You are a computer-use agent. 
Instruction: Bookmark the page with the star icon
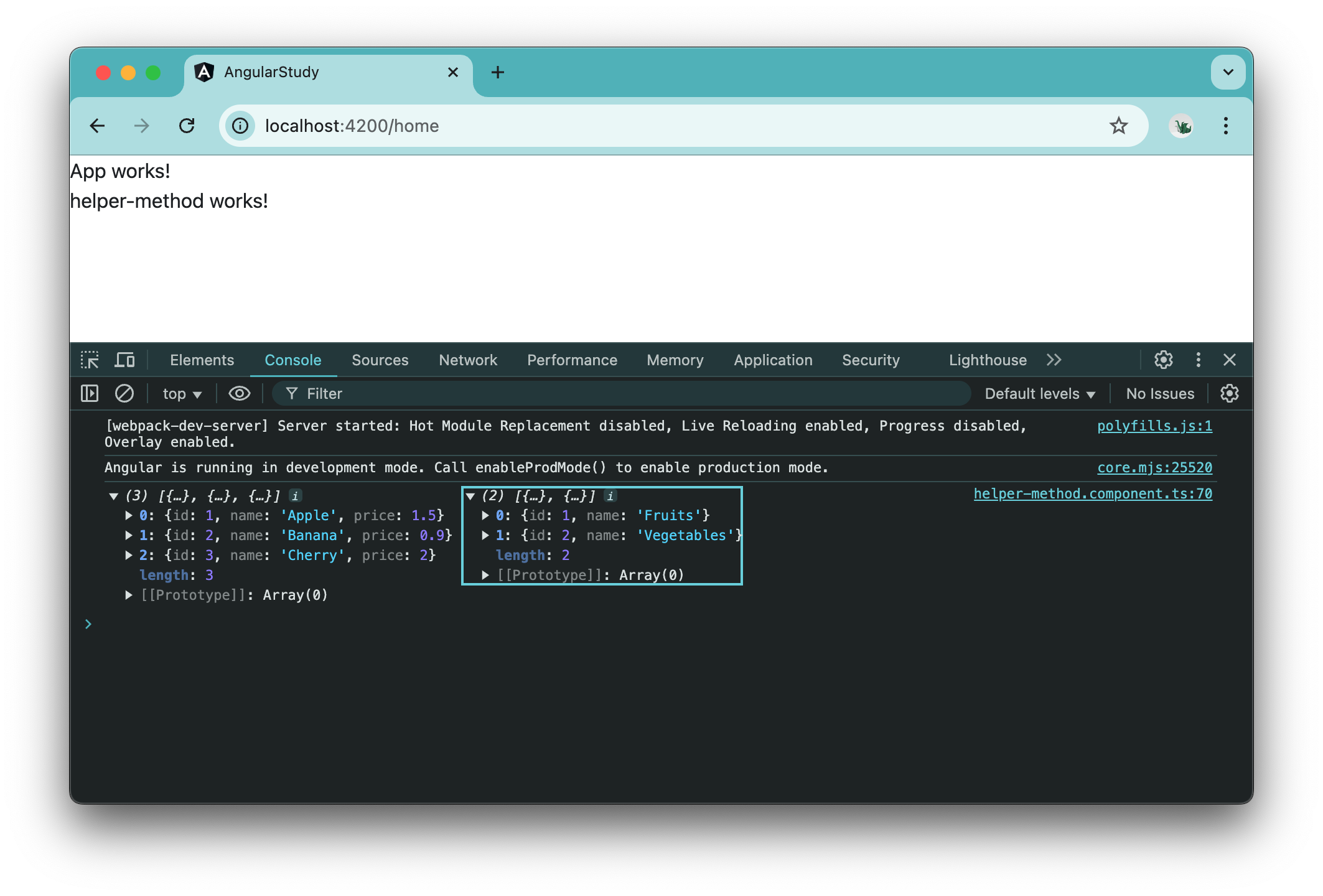[1119, 126]
